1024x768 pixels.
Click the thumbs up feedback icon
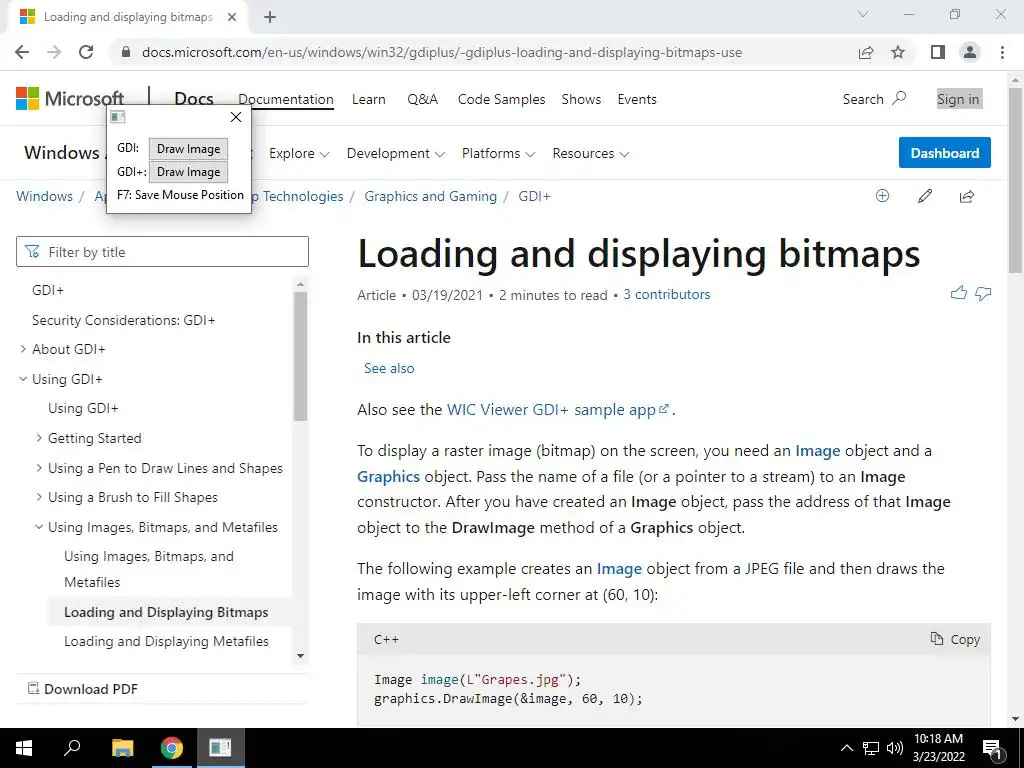[x=959, y=293]
